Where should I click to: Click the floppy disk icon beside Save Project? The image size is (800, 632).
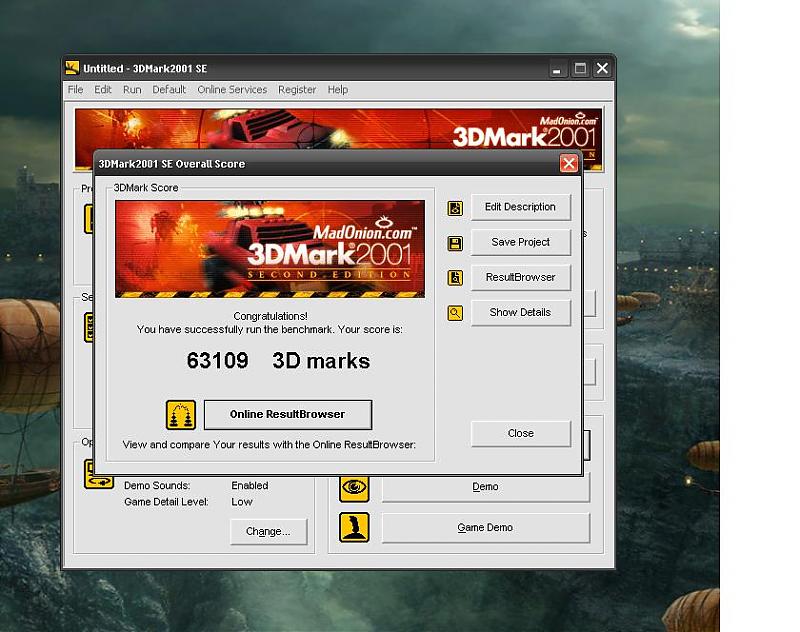(455, 243)
